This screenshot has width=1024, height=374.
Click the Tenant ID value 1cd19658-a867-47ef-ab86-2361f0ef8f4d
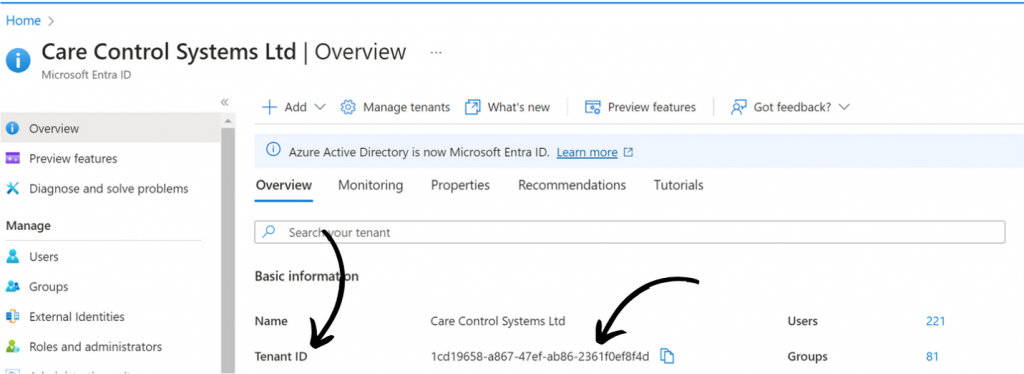pos(540,357)
